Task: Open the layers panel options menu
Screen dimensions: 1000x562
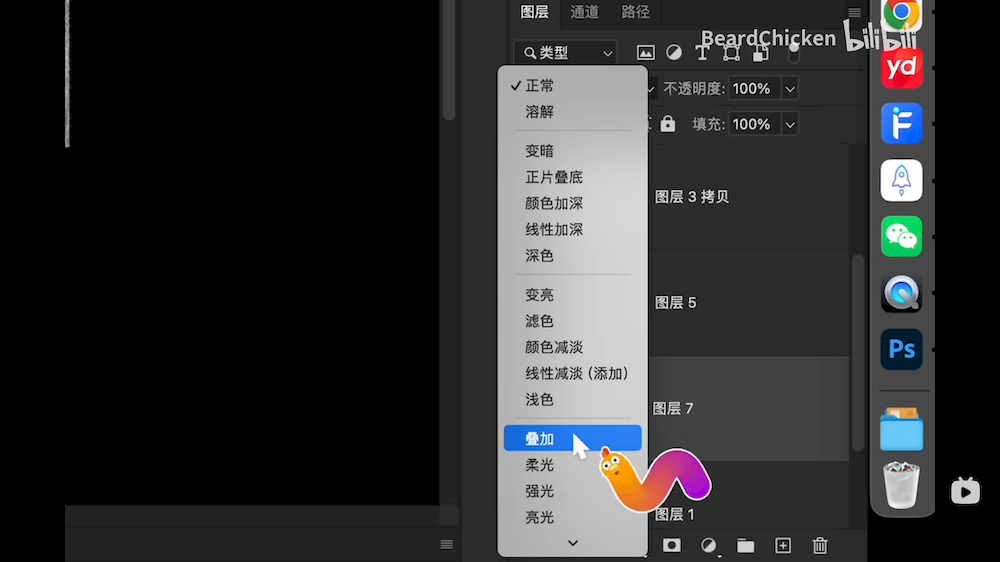Action: (855, 12)
